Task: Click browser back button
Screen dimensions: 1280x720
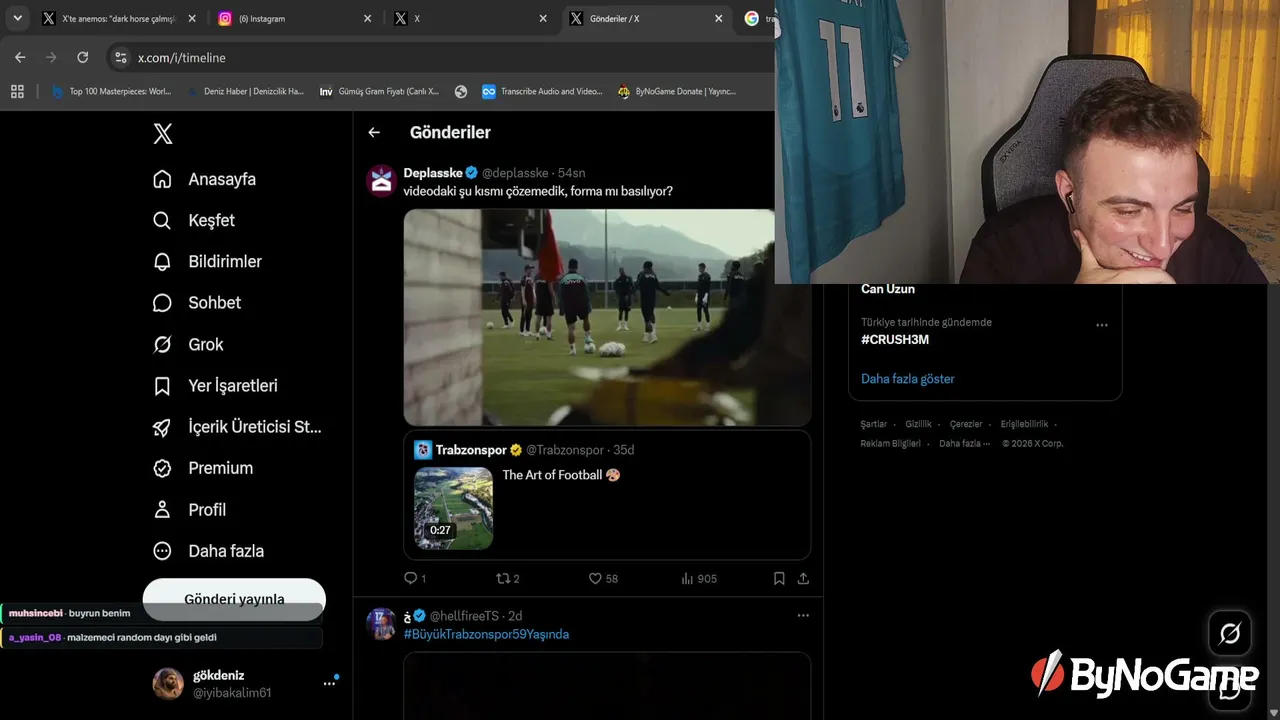Action: (20, 57)
